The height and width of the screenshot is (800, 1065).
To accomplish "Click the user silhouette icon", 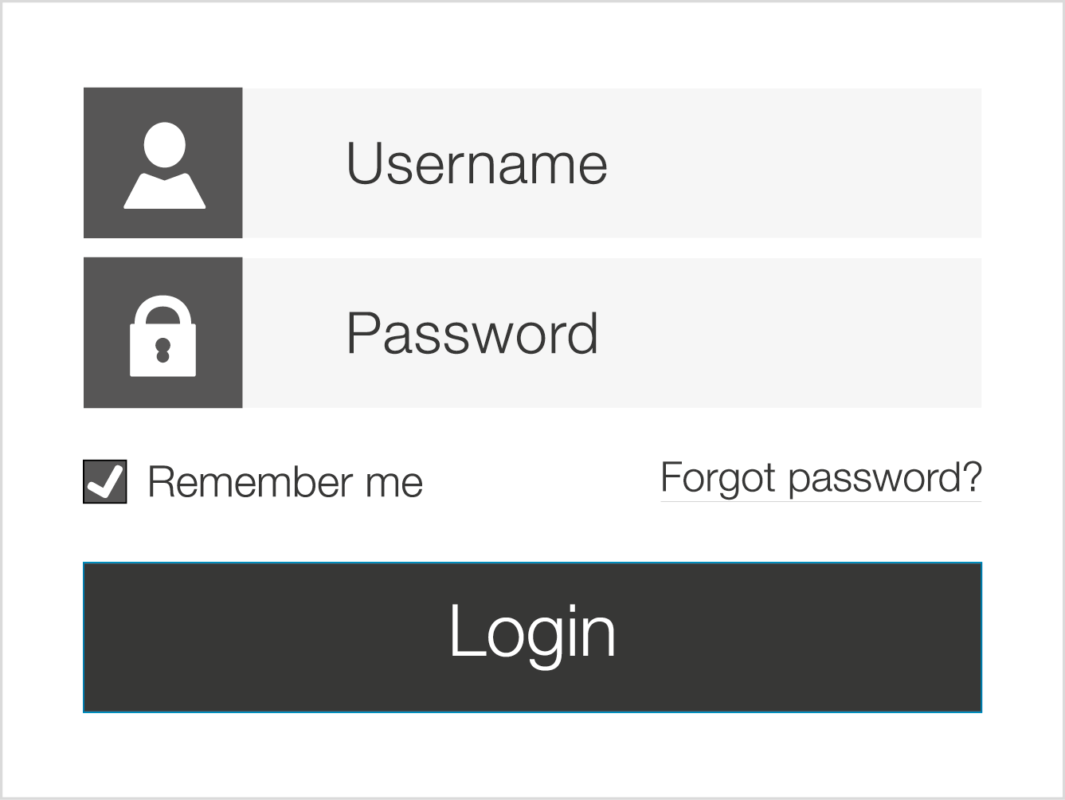I will (x=164, y=165).
